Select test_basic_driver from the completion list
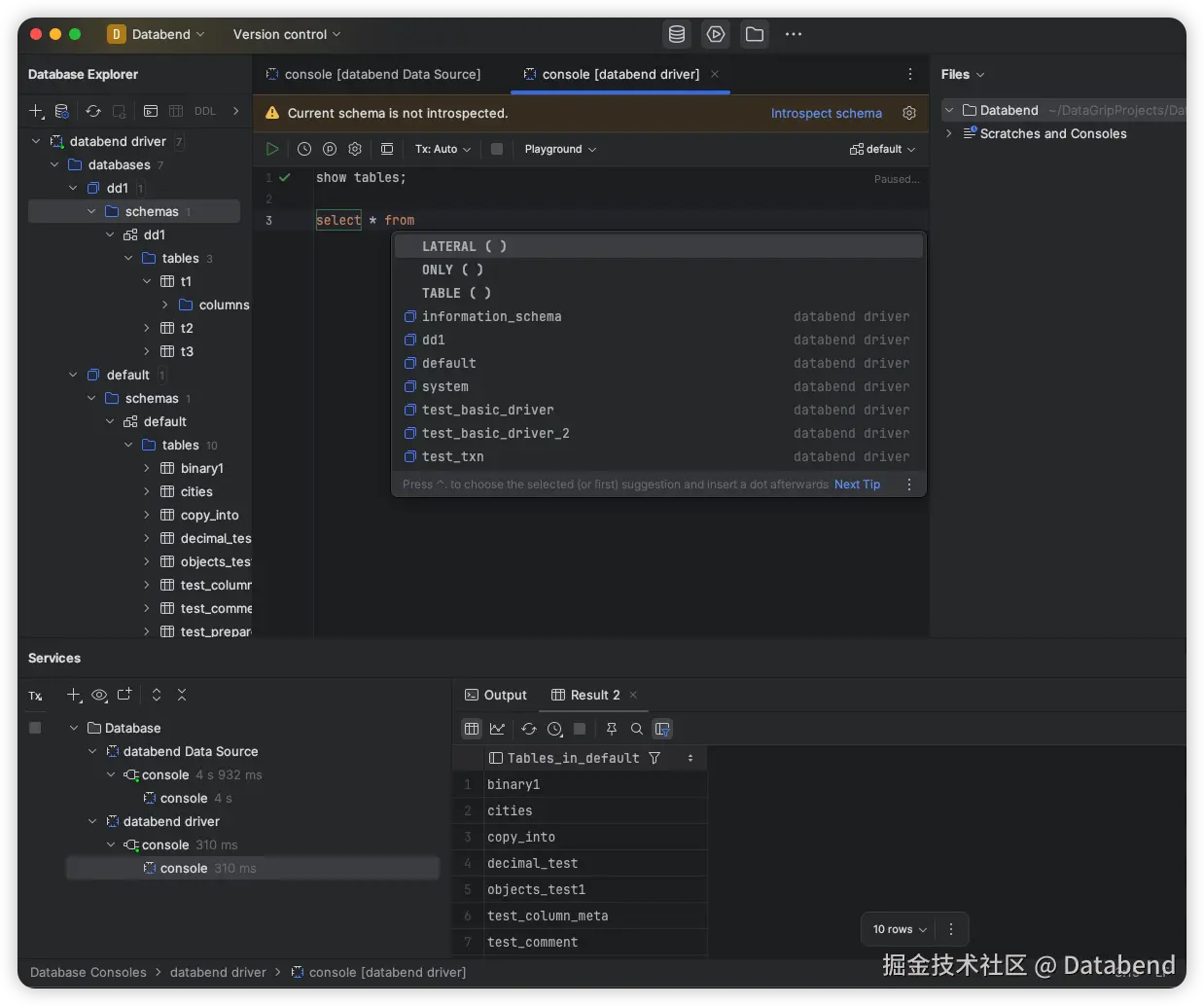The height and width of the screenshot is (1006, 1204). (487, 410)
